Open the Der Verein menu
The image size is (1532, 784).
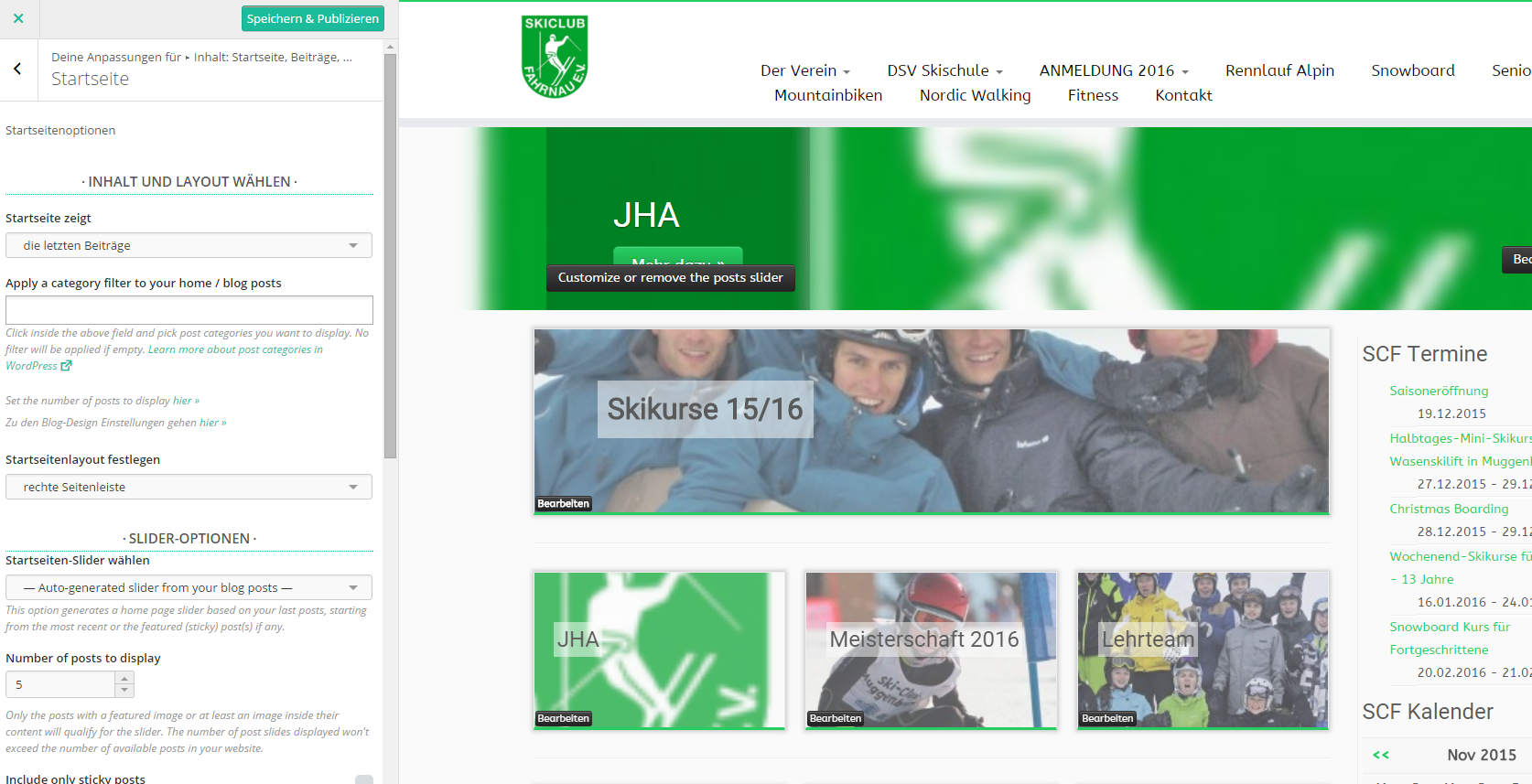804,70
